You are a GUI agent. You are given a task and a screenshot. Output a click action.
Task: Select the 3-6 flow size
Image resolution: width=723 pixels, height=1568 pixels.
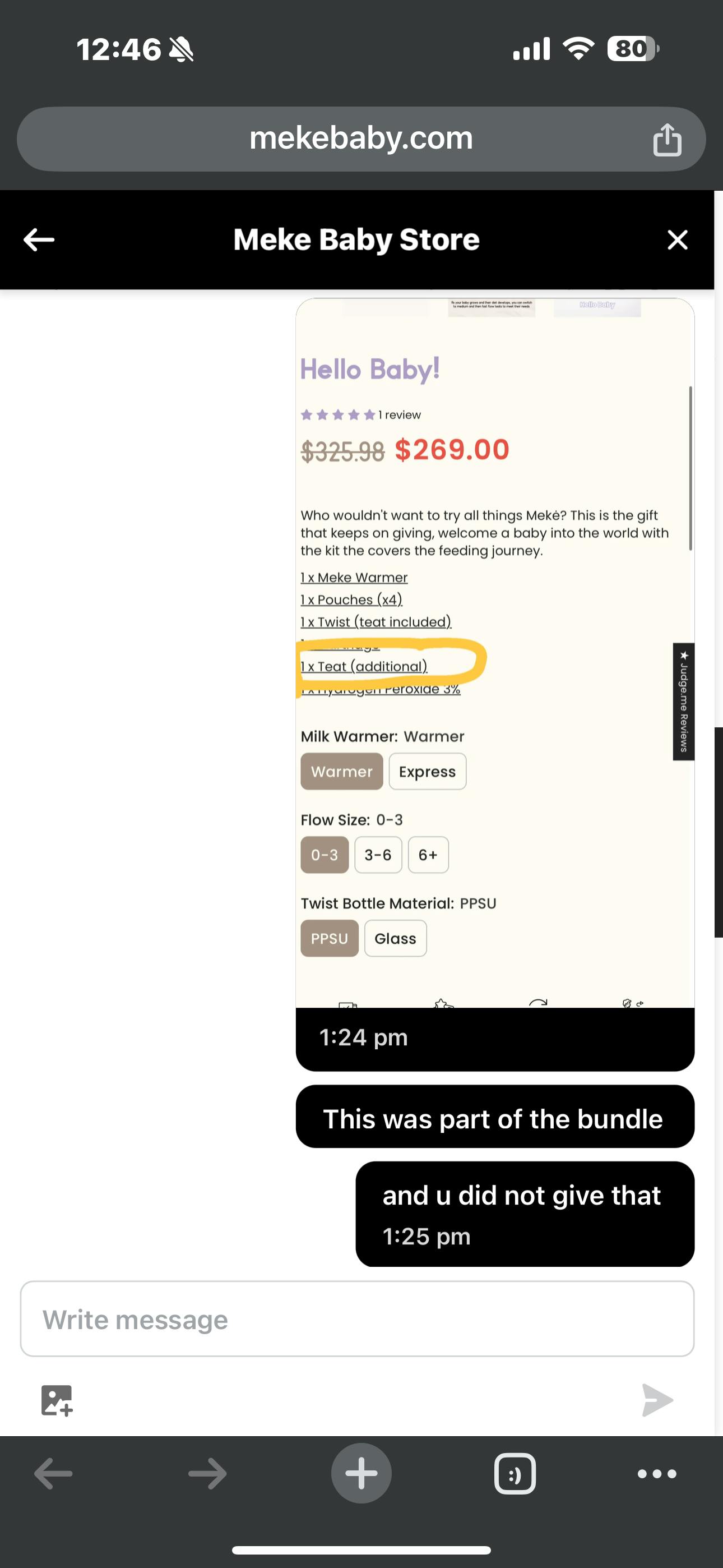click(x=378, y=855)
